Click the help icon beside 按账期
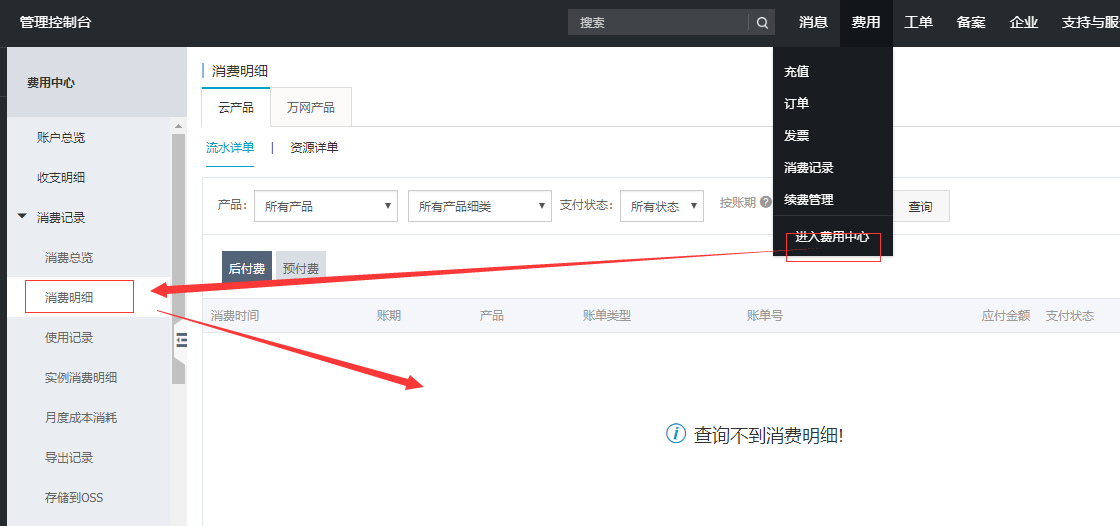Screen dimensions: 1120x526 point(766,202)
